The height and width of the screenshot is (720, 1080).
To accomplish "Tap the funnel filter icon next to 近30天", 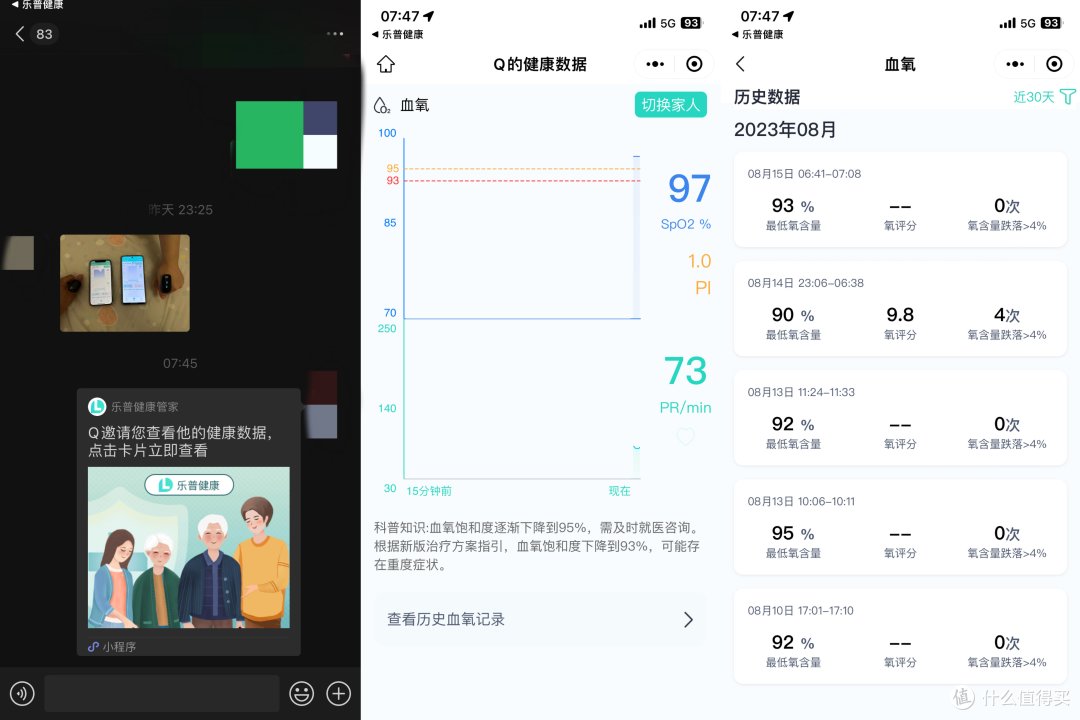I will pos(1067,96).
